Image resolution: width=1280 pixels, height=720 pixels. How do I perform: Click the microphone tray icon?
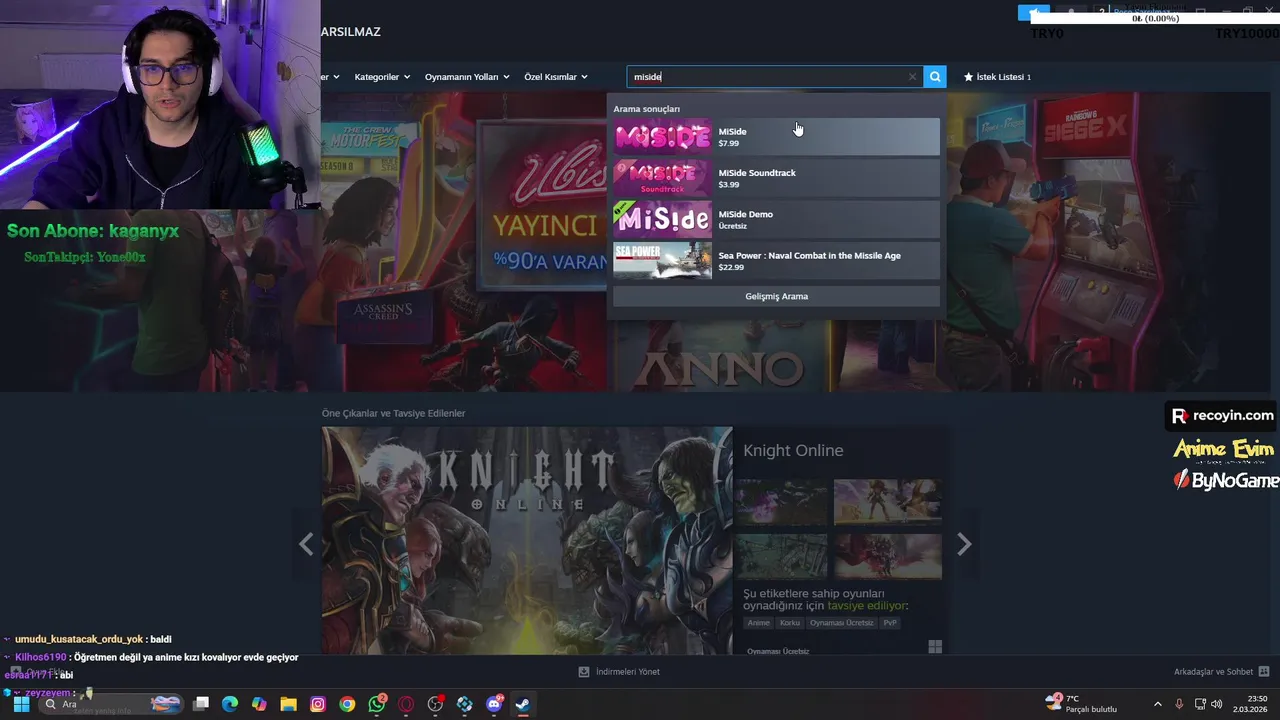coord(1180,704)
